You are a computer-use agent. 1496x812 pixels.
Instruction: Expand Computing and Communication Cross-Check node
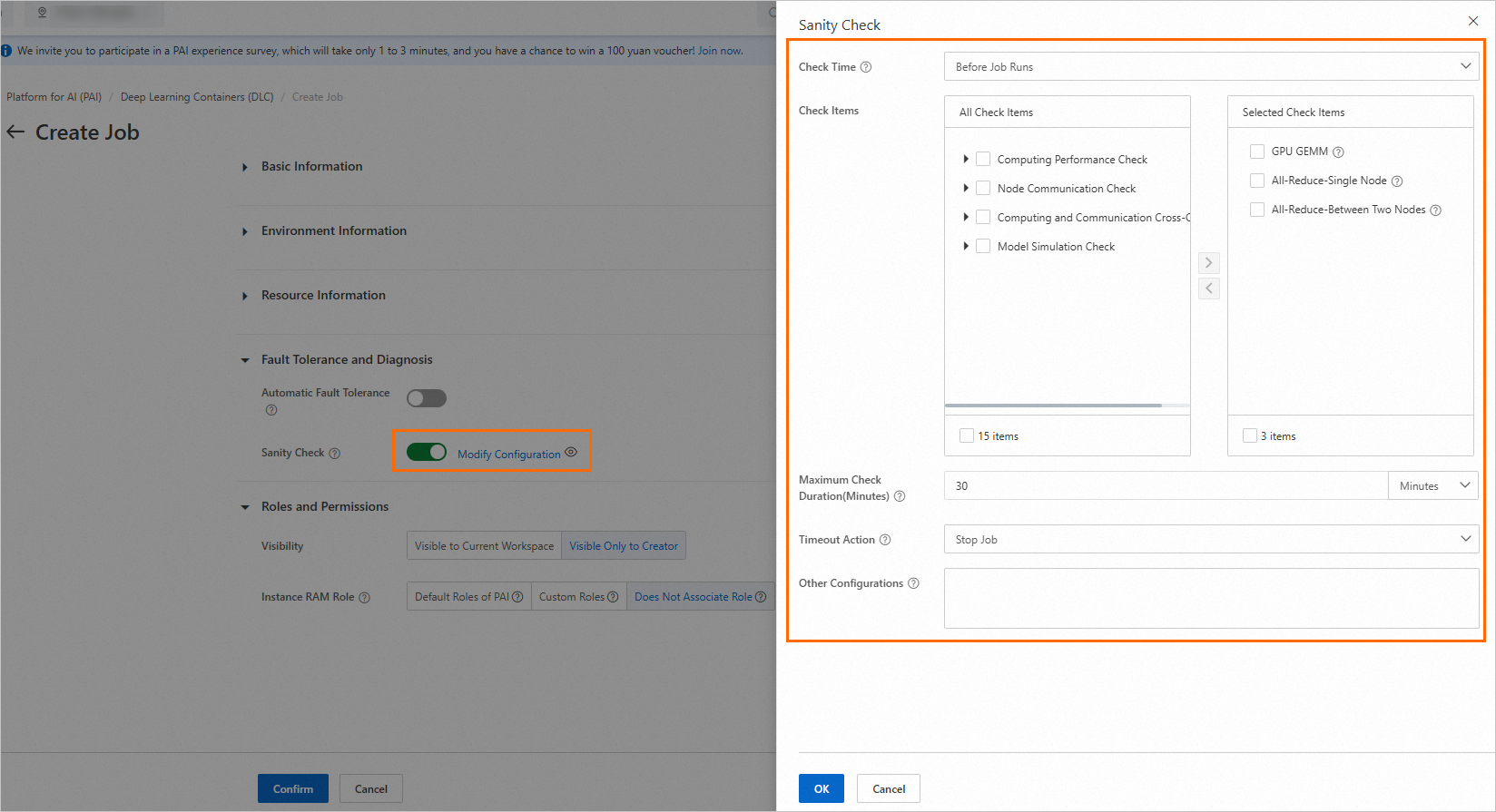pos(966,217)
